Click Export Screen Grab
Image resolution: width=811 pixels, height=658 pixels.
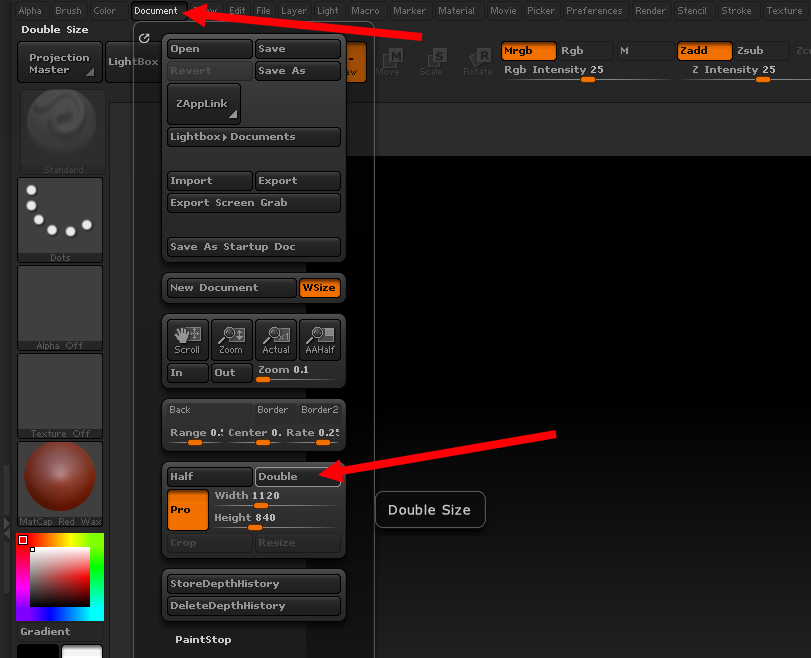click(x=254, y=203)
